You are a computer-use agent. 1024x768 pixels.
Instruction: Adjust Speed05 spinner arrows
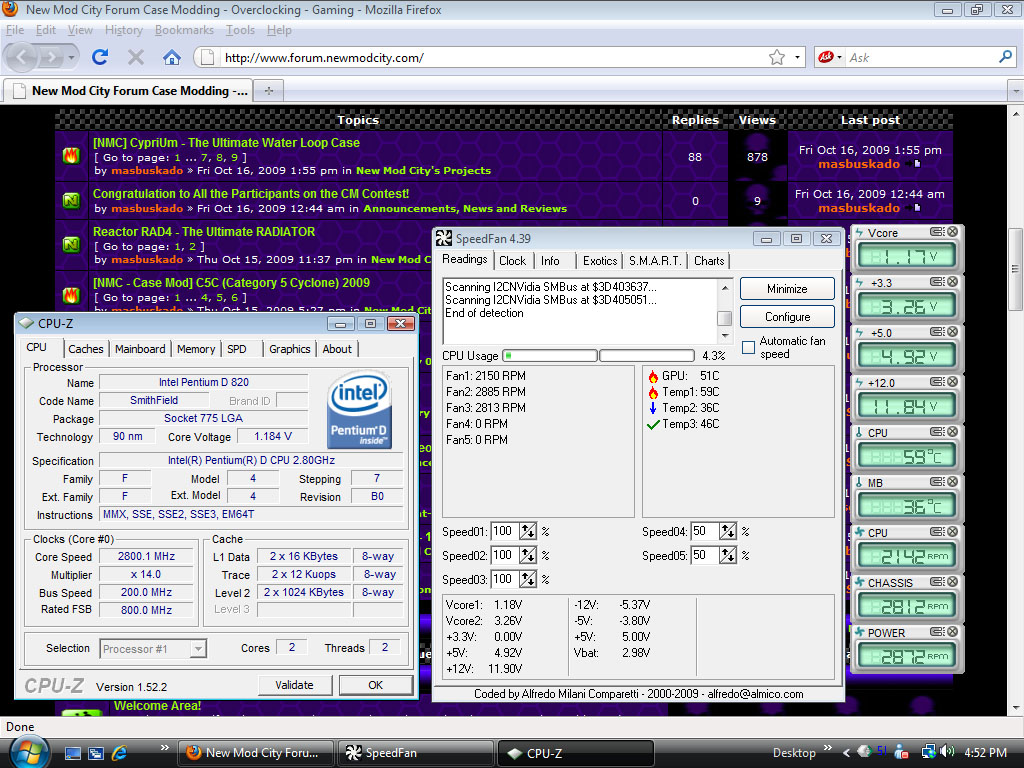click(x=728, y=556)
